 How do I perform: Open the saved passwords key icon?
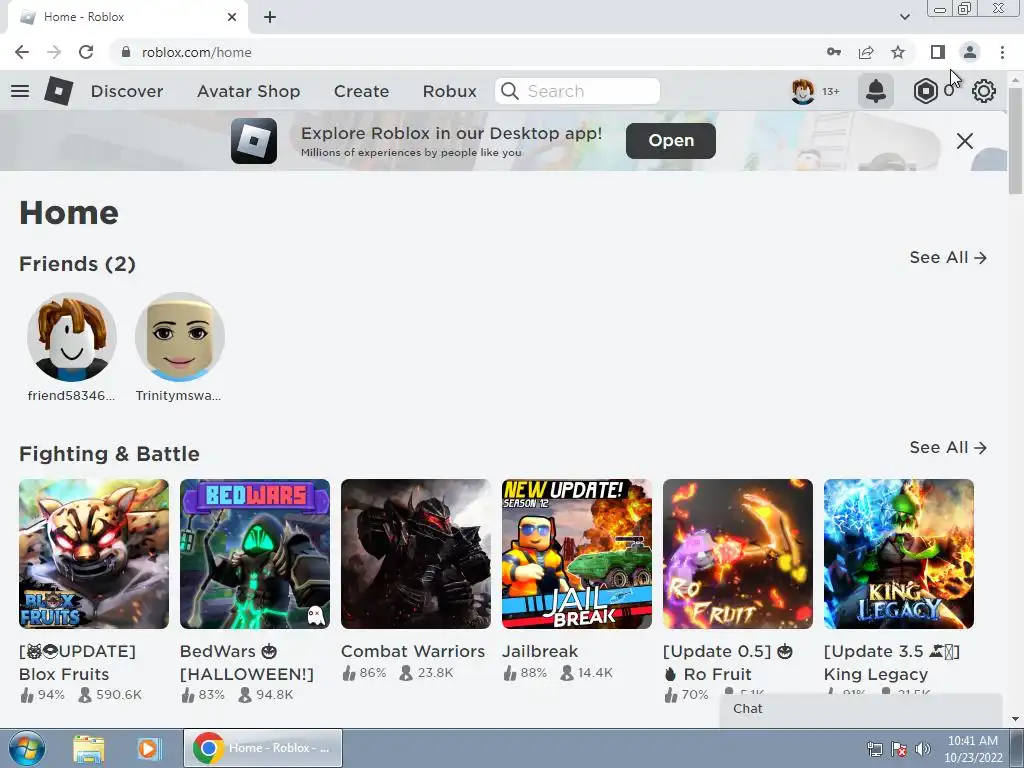[834, 52]
